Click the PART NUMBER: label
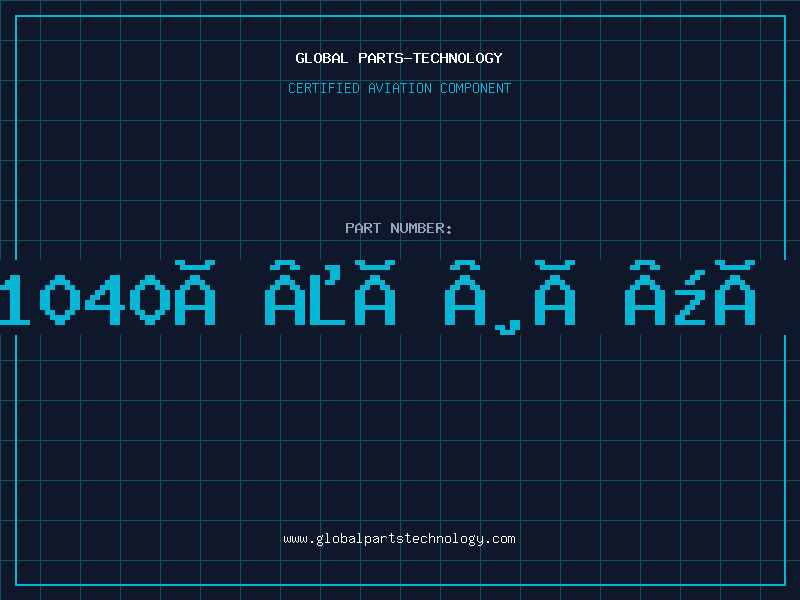Viewport: 800px width, 600px height. coord(399,228)
